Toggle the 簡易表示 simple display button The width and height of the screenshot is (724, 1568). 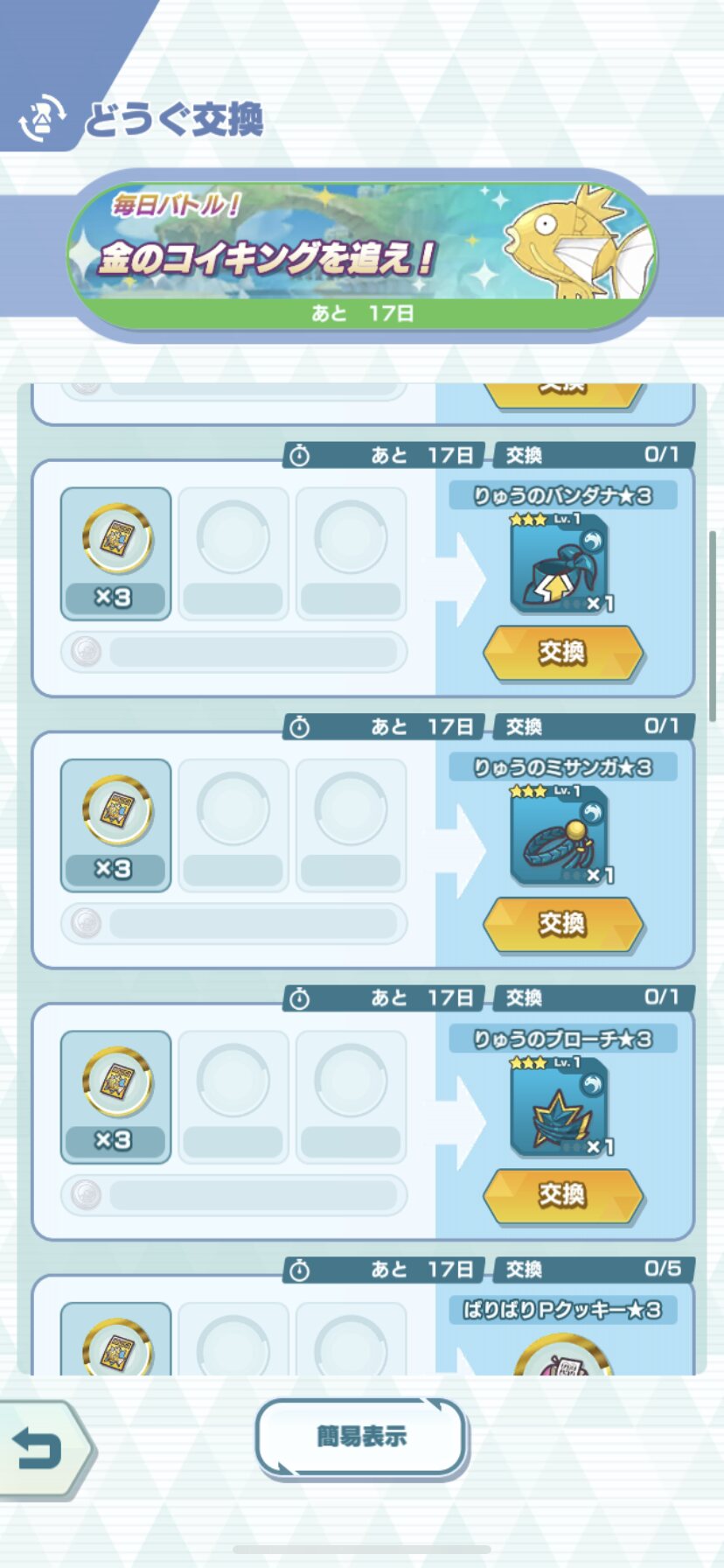pyautogui.click(x=361, y=1437)
